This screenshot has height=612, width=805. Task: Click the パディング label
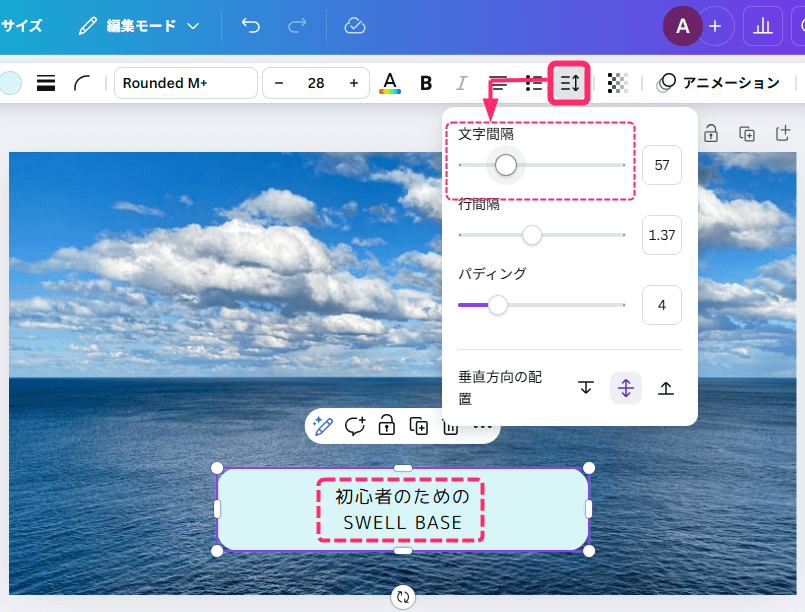(x=492, y=274)
